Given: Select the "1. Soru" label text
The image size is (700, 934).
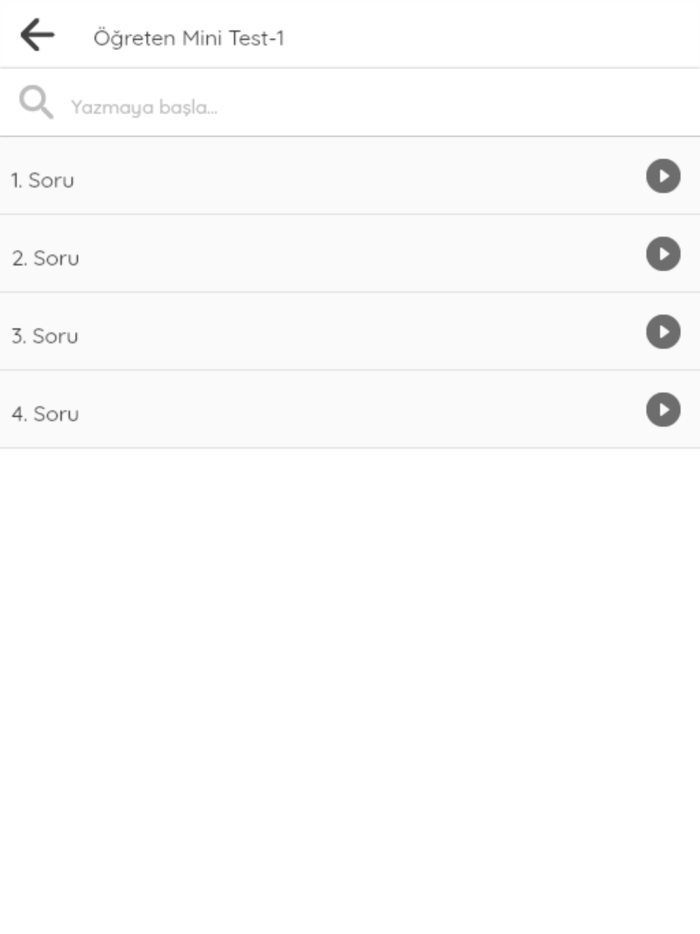Looking at the screenshot, I should coord(42,180).
